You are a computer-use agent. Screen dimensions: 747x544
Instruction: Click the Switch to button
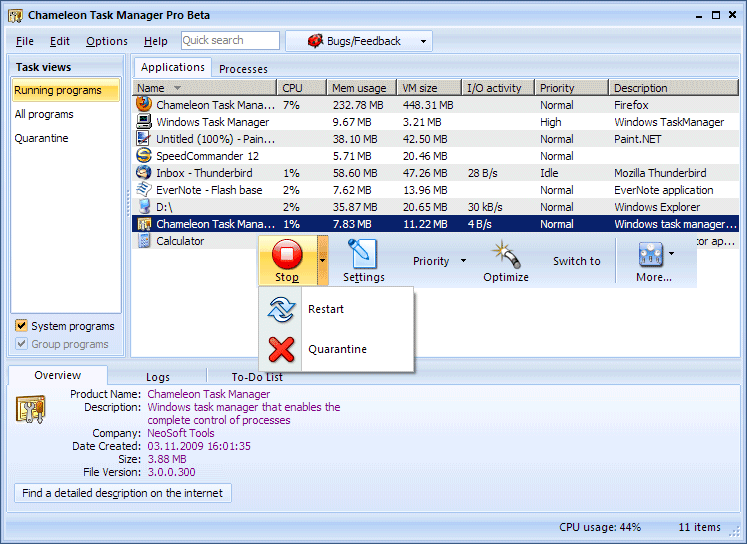[x=576, y=261]
